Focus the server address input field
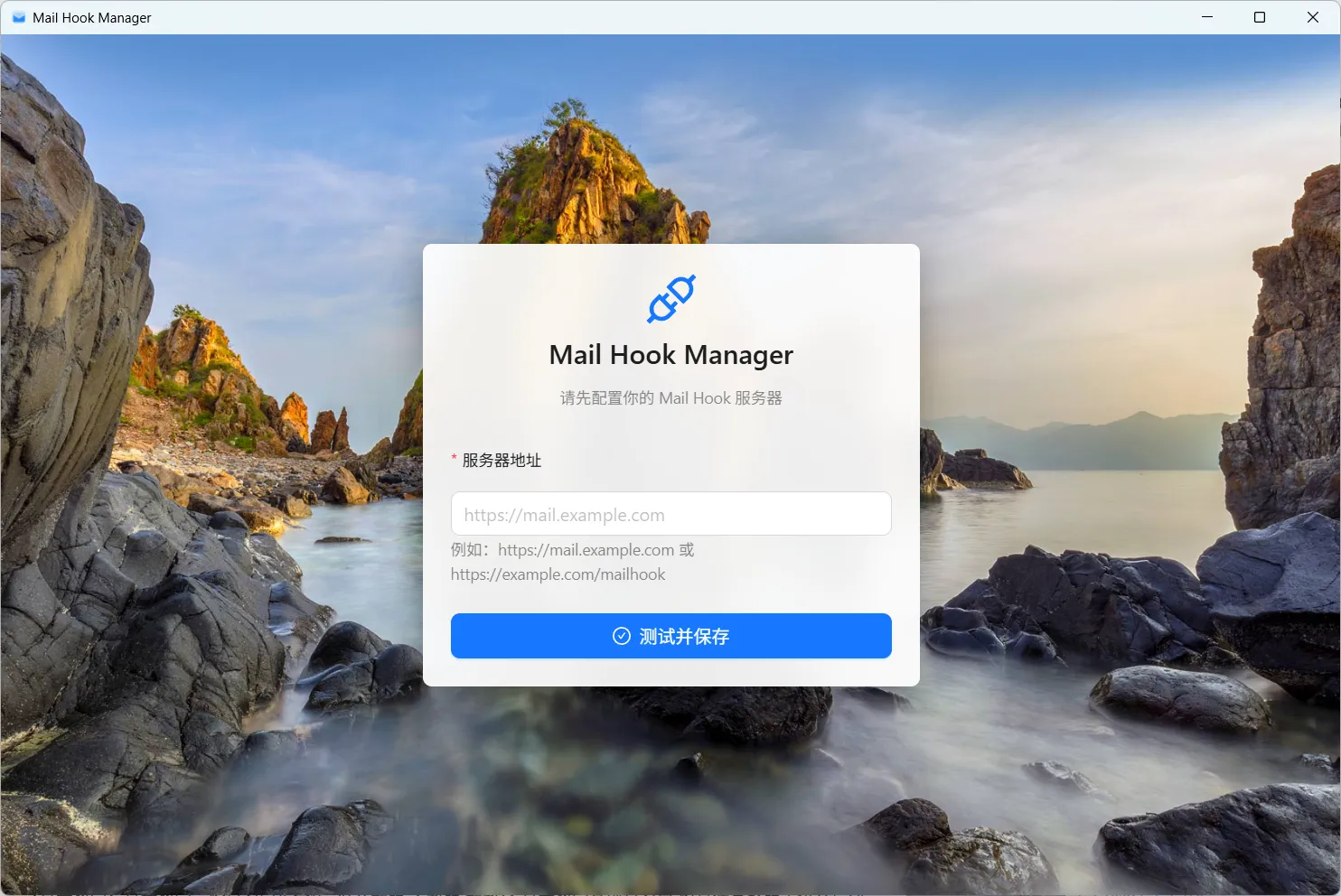Viewport: 1341px width, 896px height. (x=671, y=514)
